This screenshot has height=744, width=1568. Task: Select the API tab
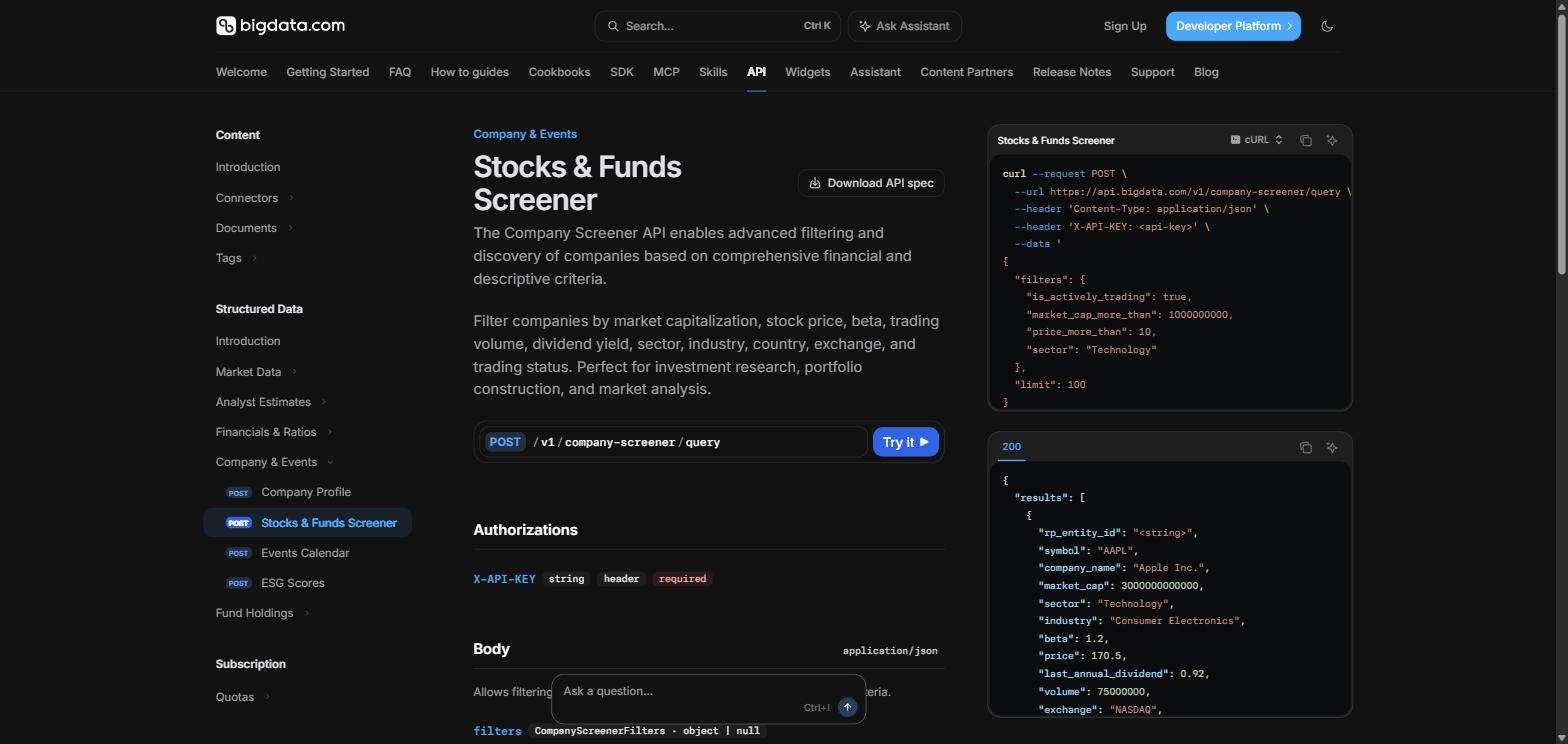(x=756, y=72)
